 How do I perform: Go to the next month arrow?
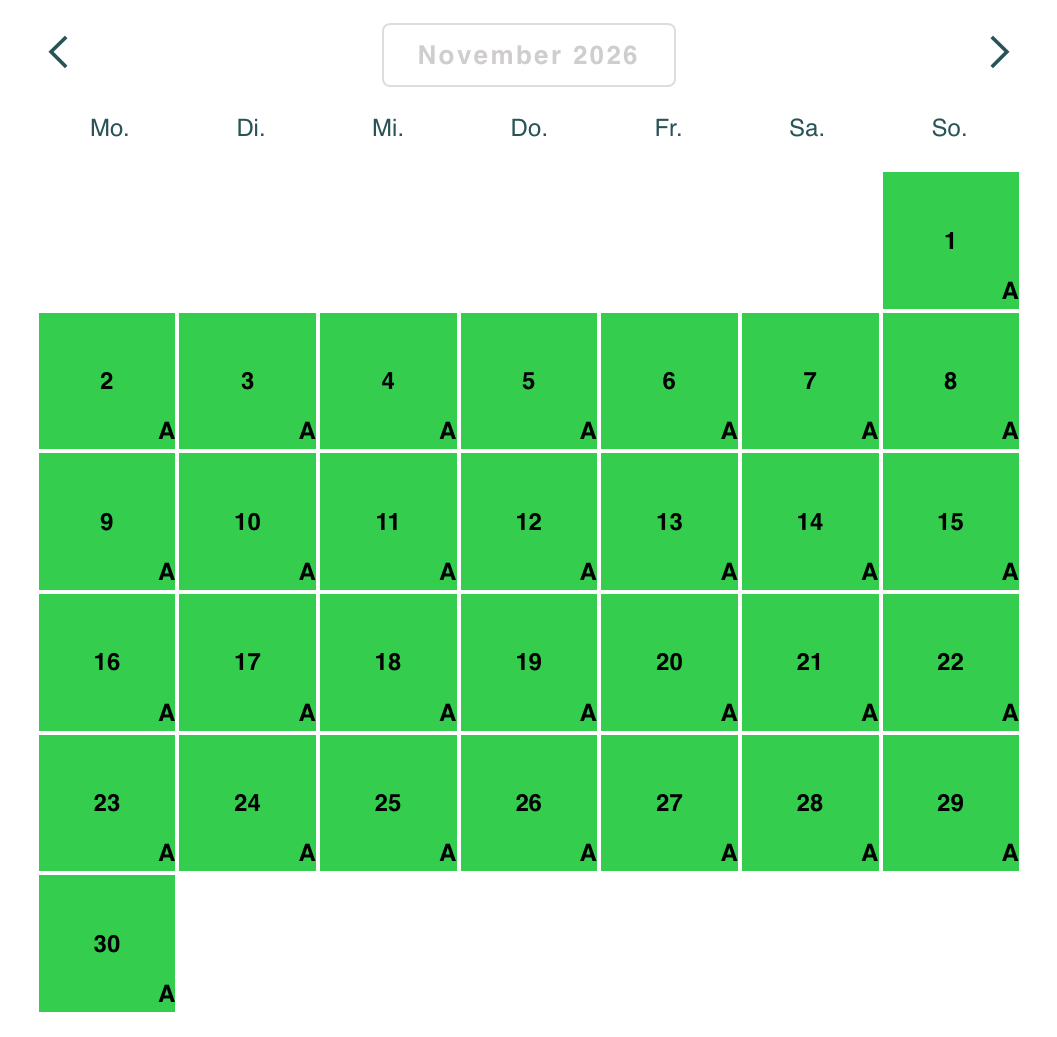998,52
